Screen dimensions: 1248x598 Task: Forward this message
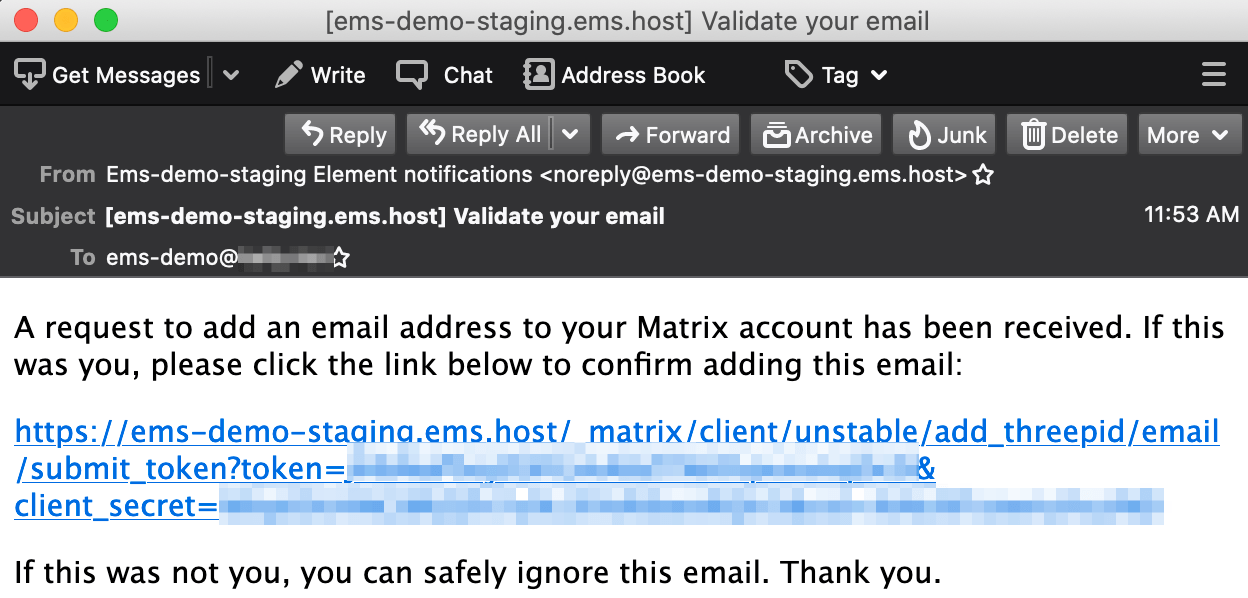(x=671, y=135)
